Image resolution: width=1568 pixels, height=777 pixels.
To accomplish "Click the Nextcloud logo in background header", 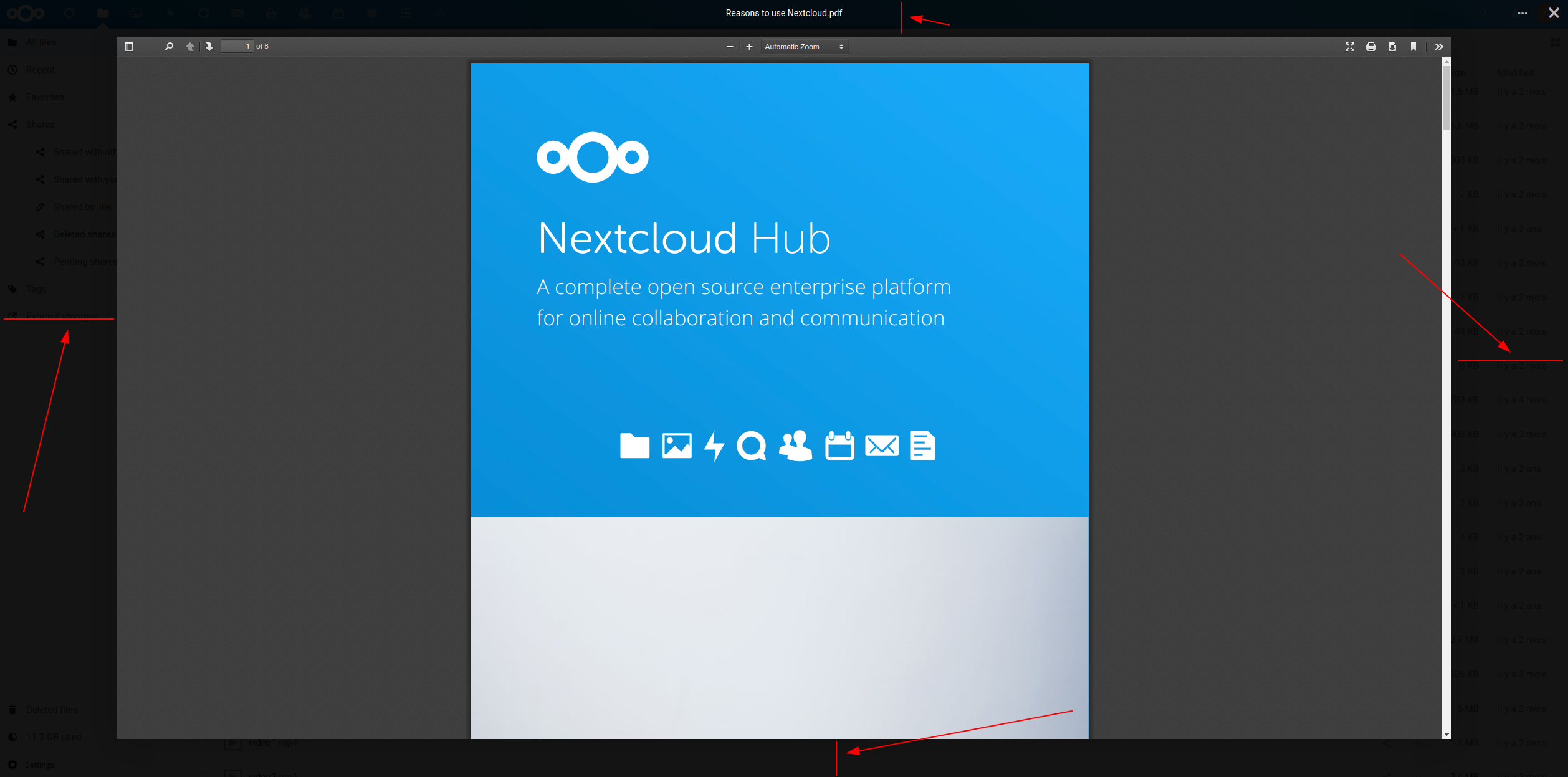I will point(26,13).
